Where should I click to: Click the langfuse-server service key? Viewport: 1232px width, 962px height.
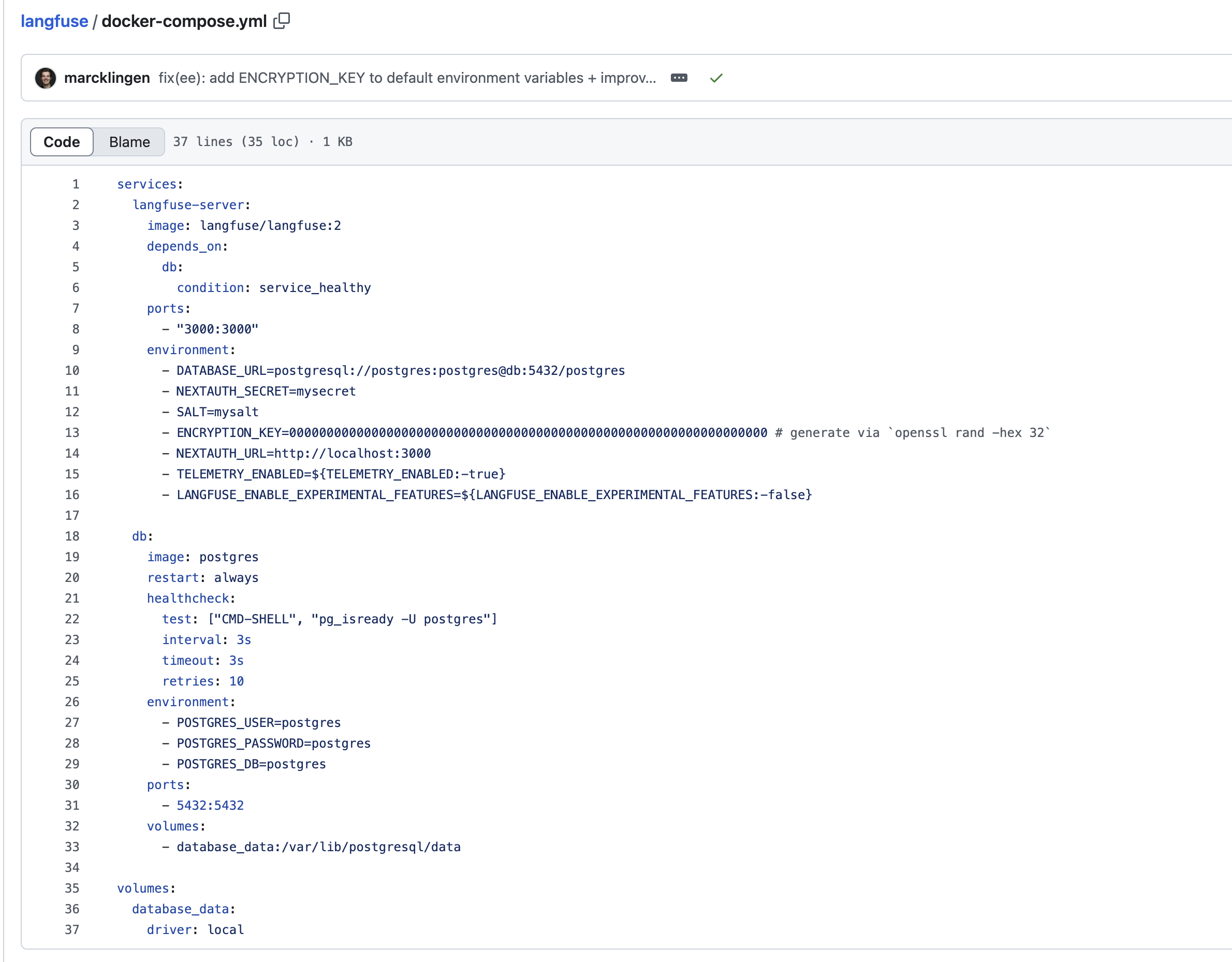click(x=188, y=205)
